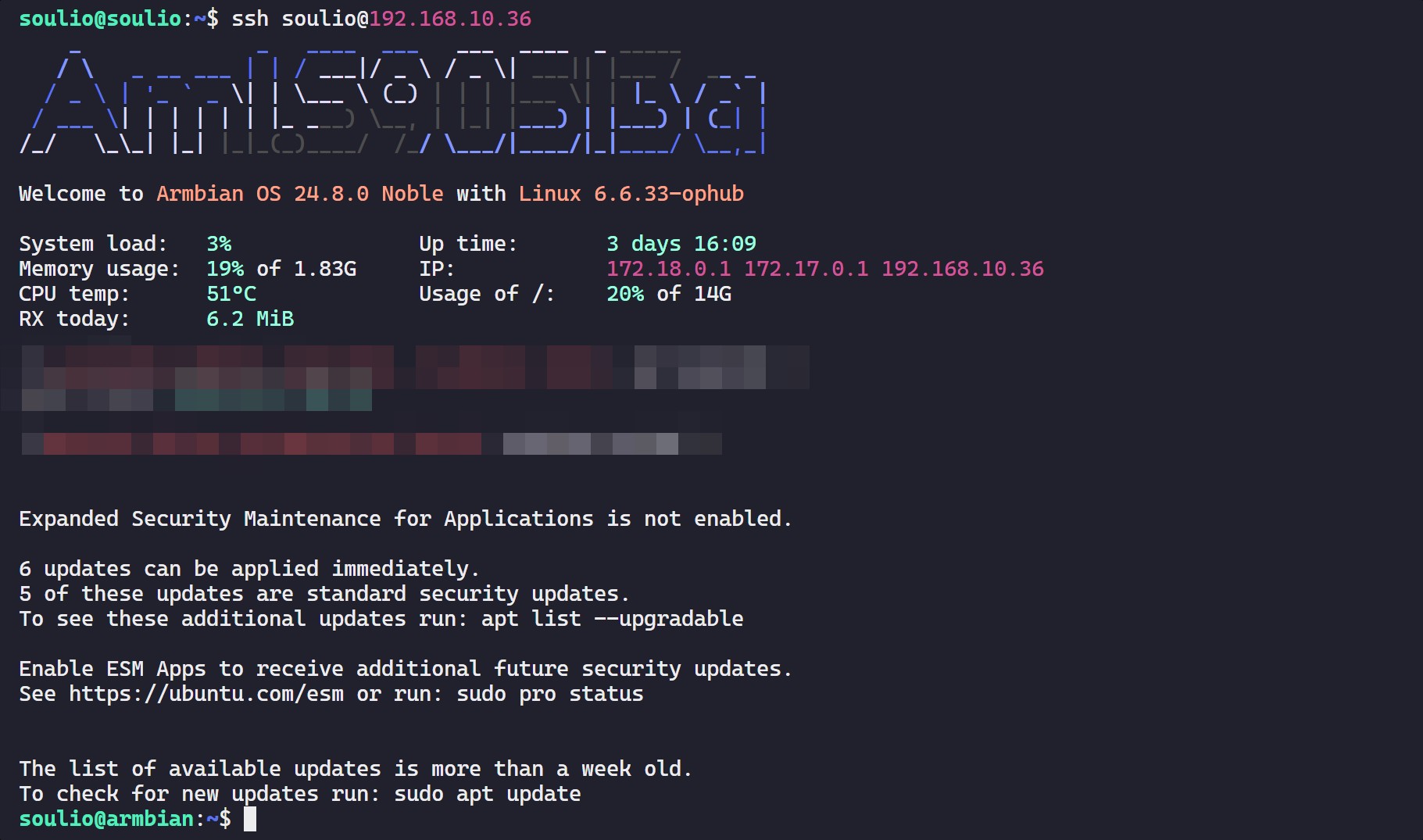This screenshot has height=840, width=1423.
Task: Click 'Armbian OS 24.8.0 Noble' text
Action: click(x=300, y=194)
